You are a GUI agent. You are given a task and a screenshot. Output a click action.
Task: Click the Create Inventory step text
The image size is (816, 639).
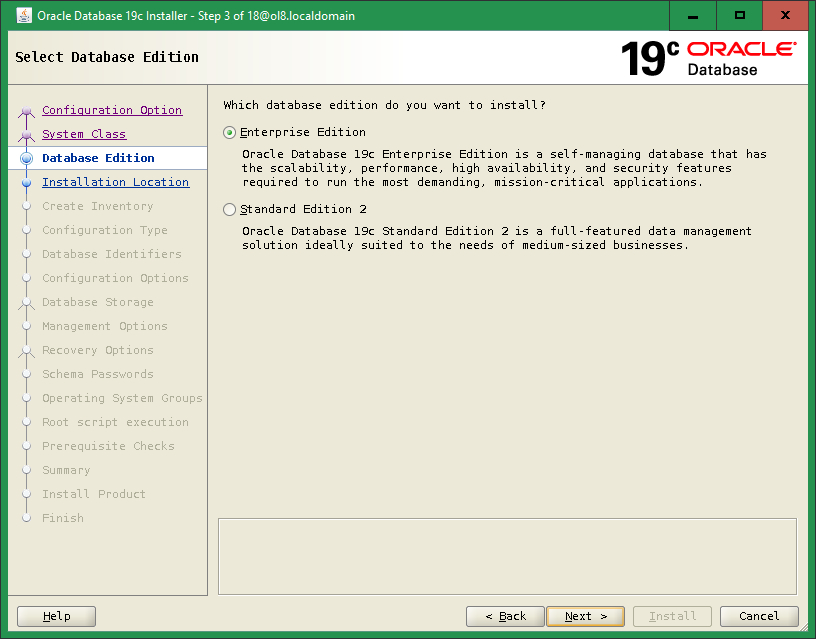pos(98,206)
